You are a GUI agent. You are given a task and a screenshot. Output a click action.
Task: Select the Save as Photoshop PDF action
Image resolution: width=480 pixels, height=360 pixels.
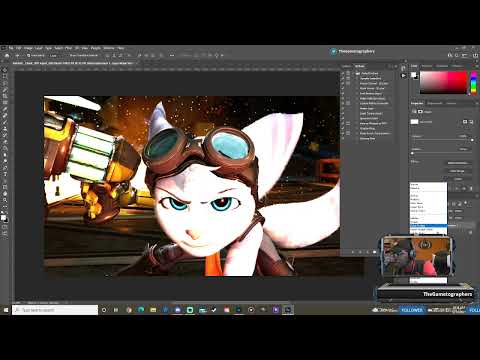pyautogui.click(x=374, y=123)
